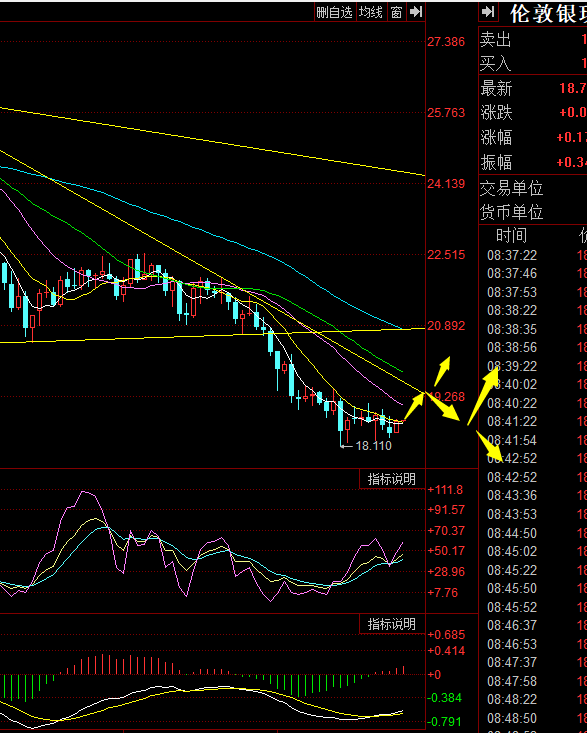
Task: Click the 卖出 row in quote panel
Action: [533, 40]
